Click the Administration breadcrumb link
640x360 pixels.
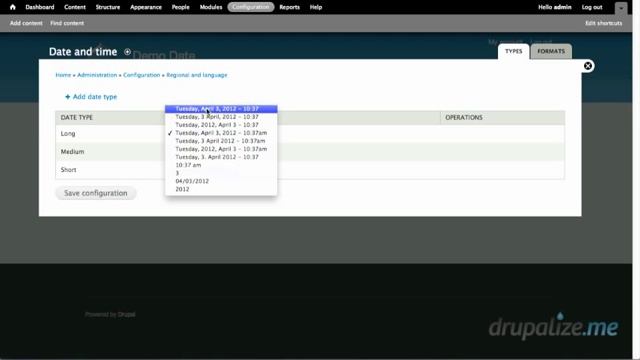pos(97,75)
